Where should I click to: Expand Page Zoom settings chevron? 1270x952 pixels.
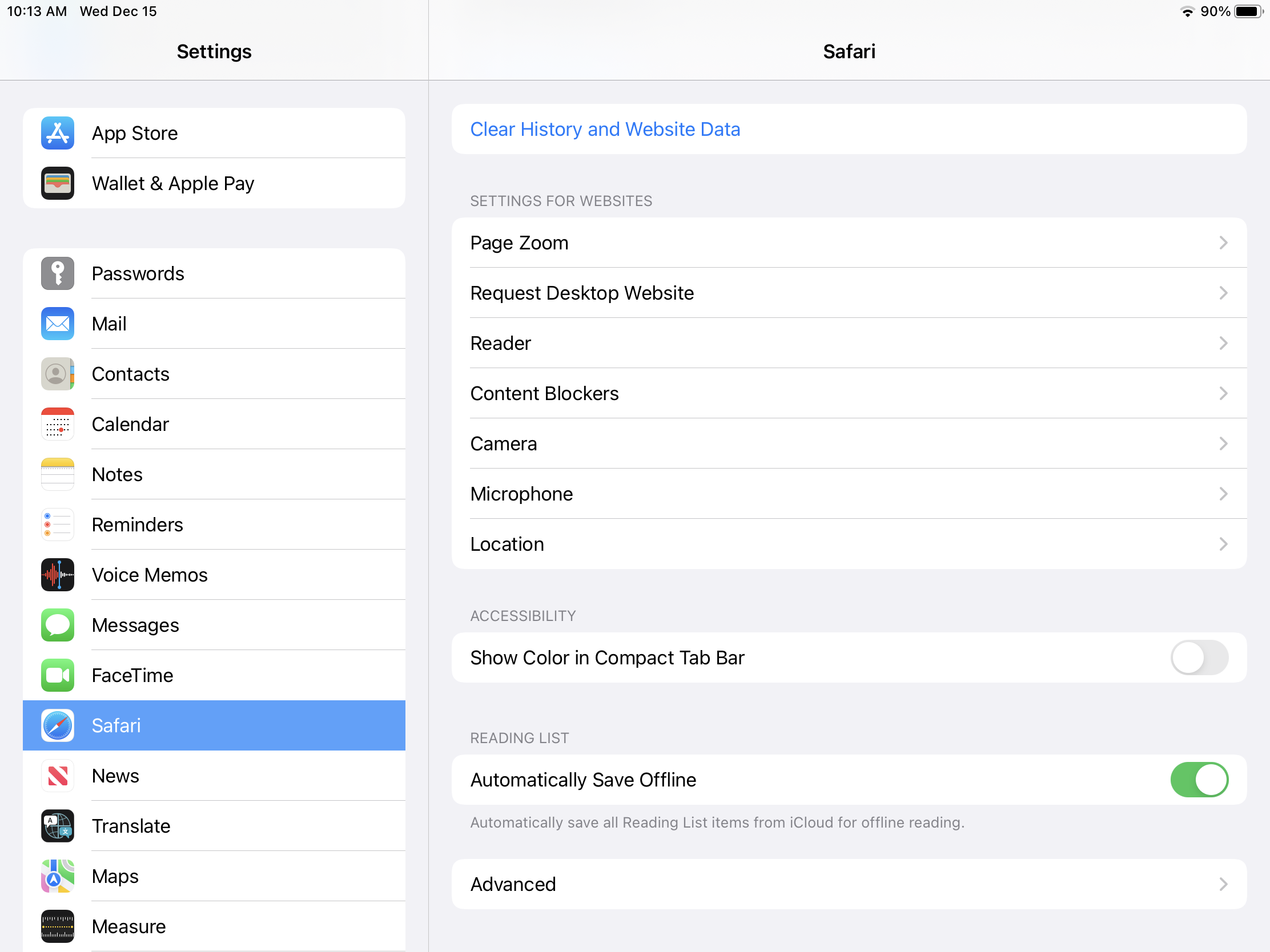tap(1223, 243)
